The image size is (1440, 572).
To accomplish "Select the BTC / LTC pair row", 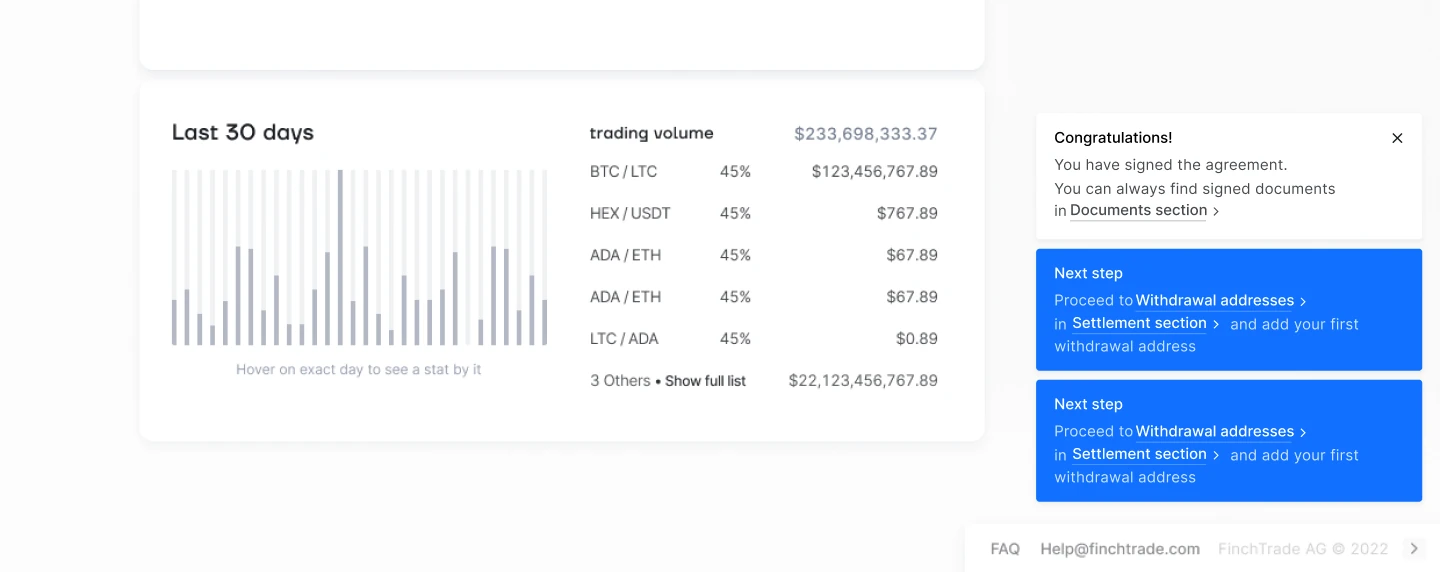I will pyautogui.click(x=764, y=172).
